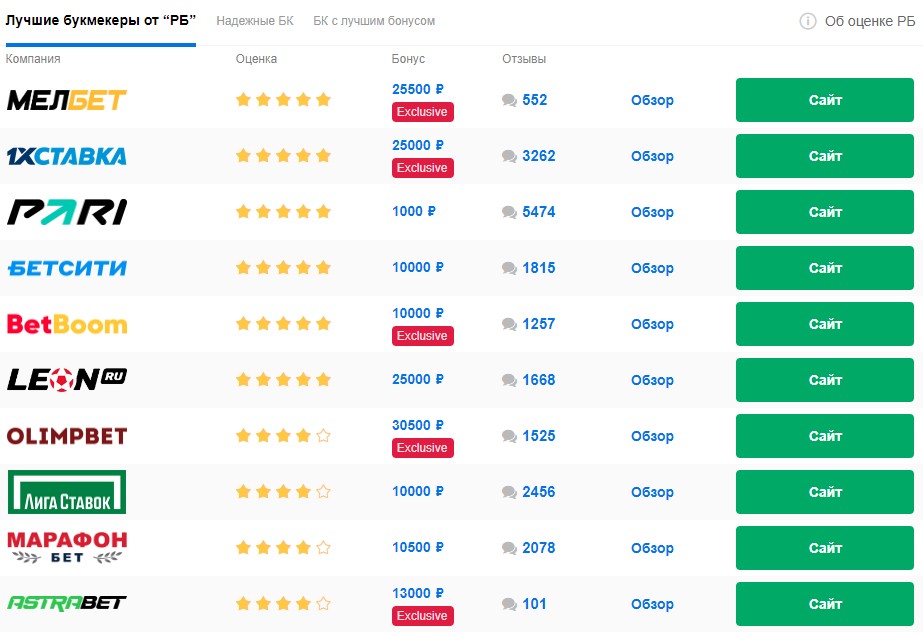Click the Leon.ru logo
923x637 pixels.
pyautogui.click(x=67, y=380)
